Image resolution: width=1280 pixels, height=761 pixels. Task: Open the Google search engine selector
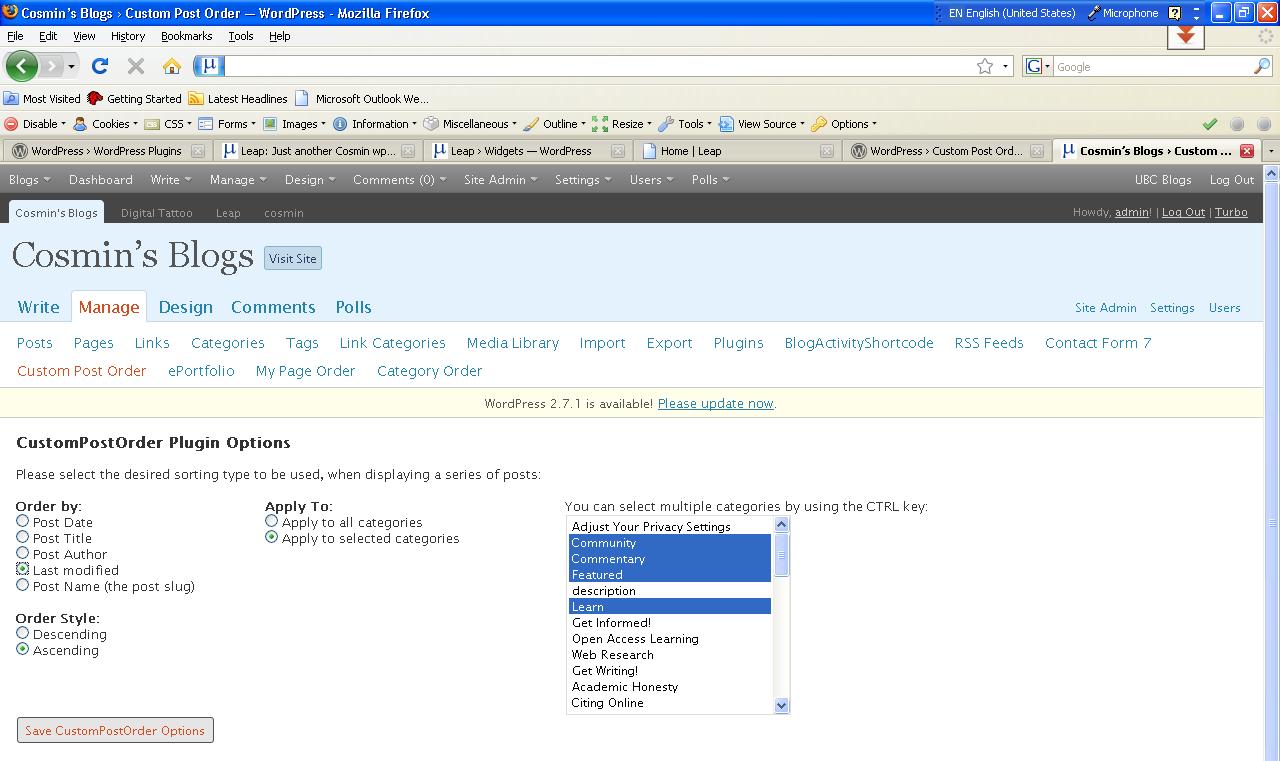[x=1038, y=66]
